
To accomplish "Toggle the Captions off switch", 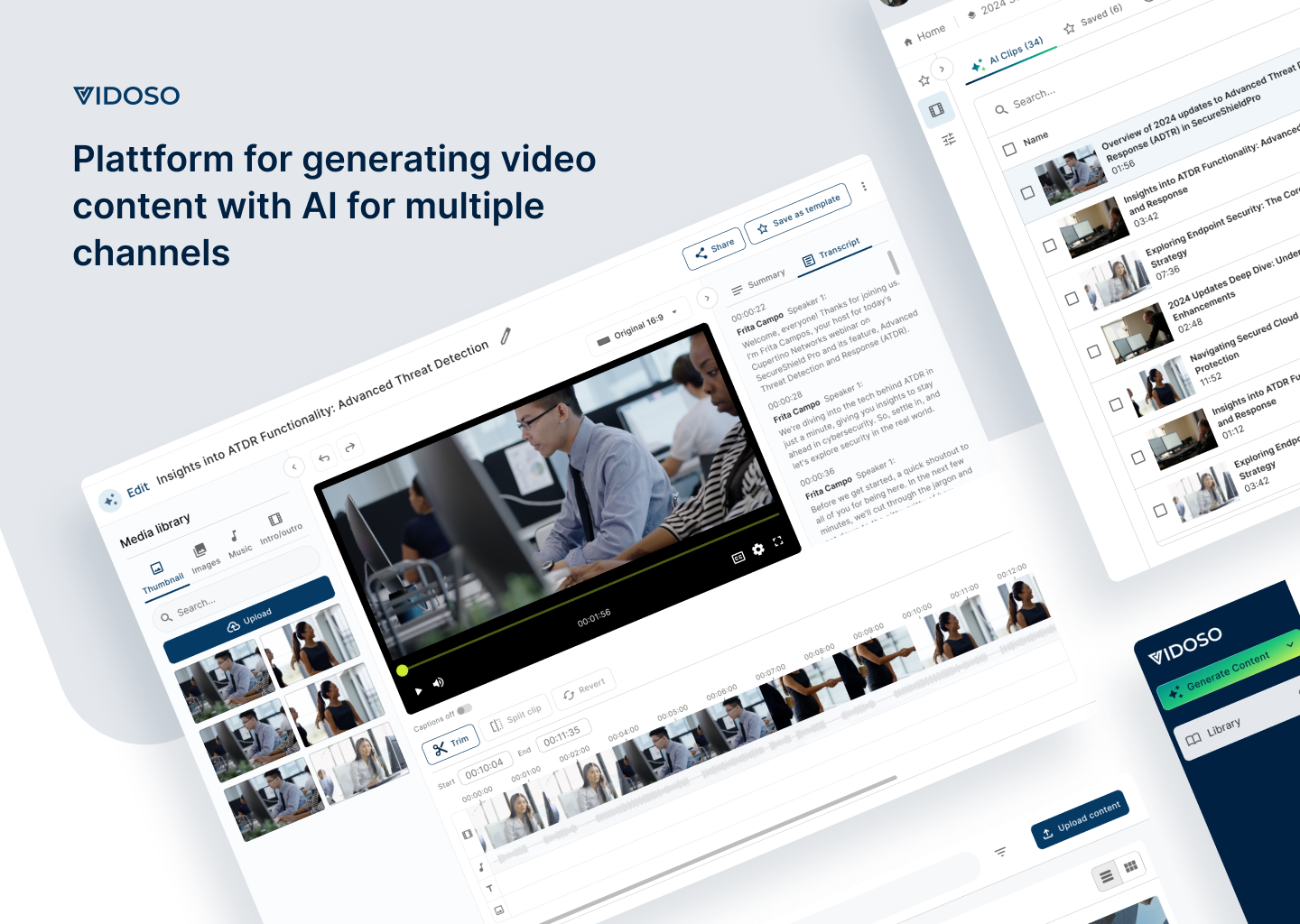I will [x=464, y=709].
